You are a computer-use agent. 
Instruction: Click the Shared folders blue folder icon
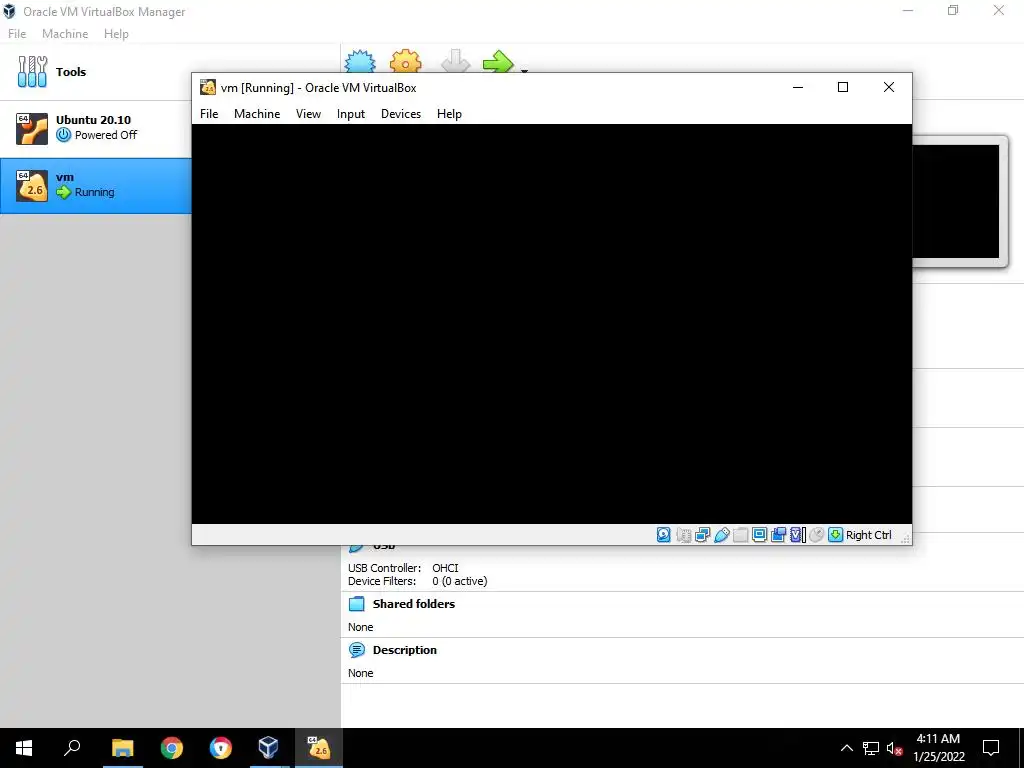tap(357, 604)
